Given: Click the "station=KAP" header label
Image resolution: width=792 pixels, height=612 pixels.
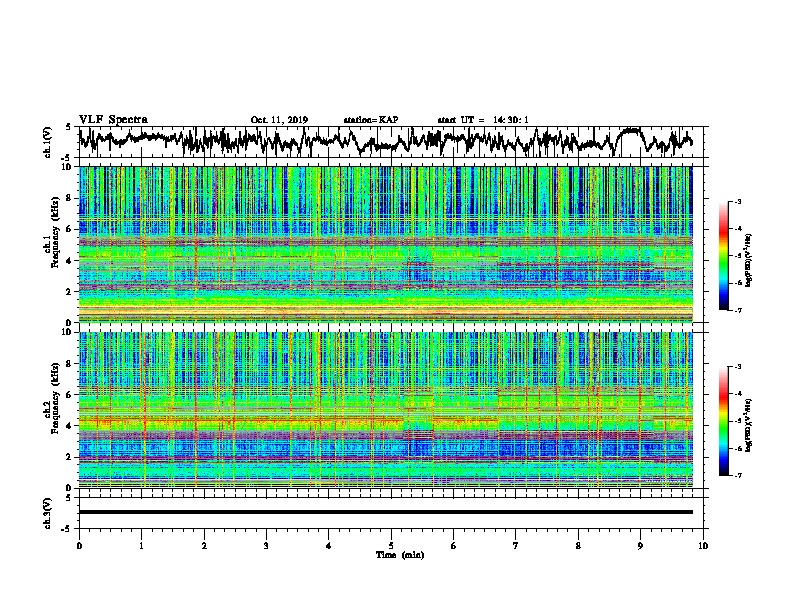Looking at the screenshot, I should [x=371, y=120].
